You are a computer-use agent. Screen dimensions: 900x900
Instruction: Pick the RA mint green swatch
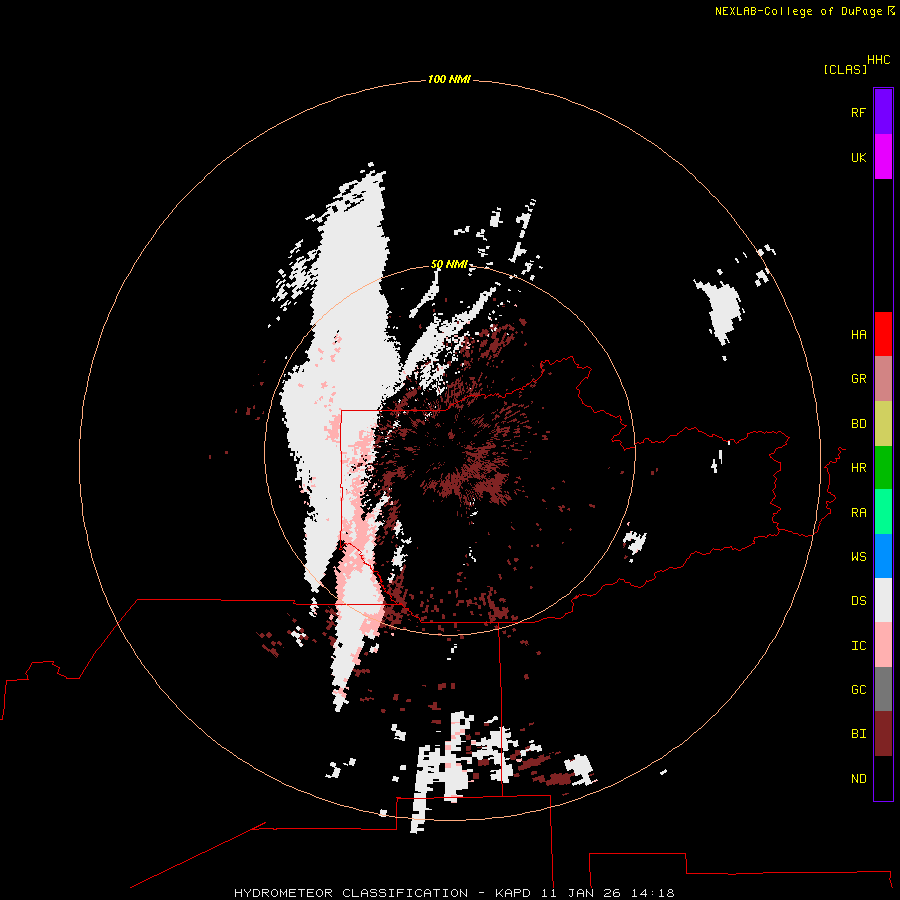pos(883,512)
